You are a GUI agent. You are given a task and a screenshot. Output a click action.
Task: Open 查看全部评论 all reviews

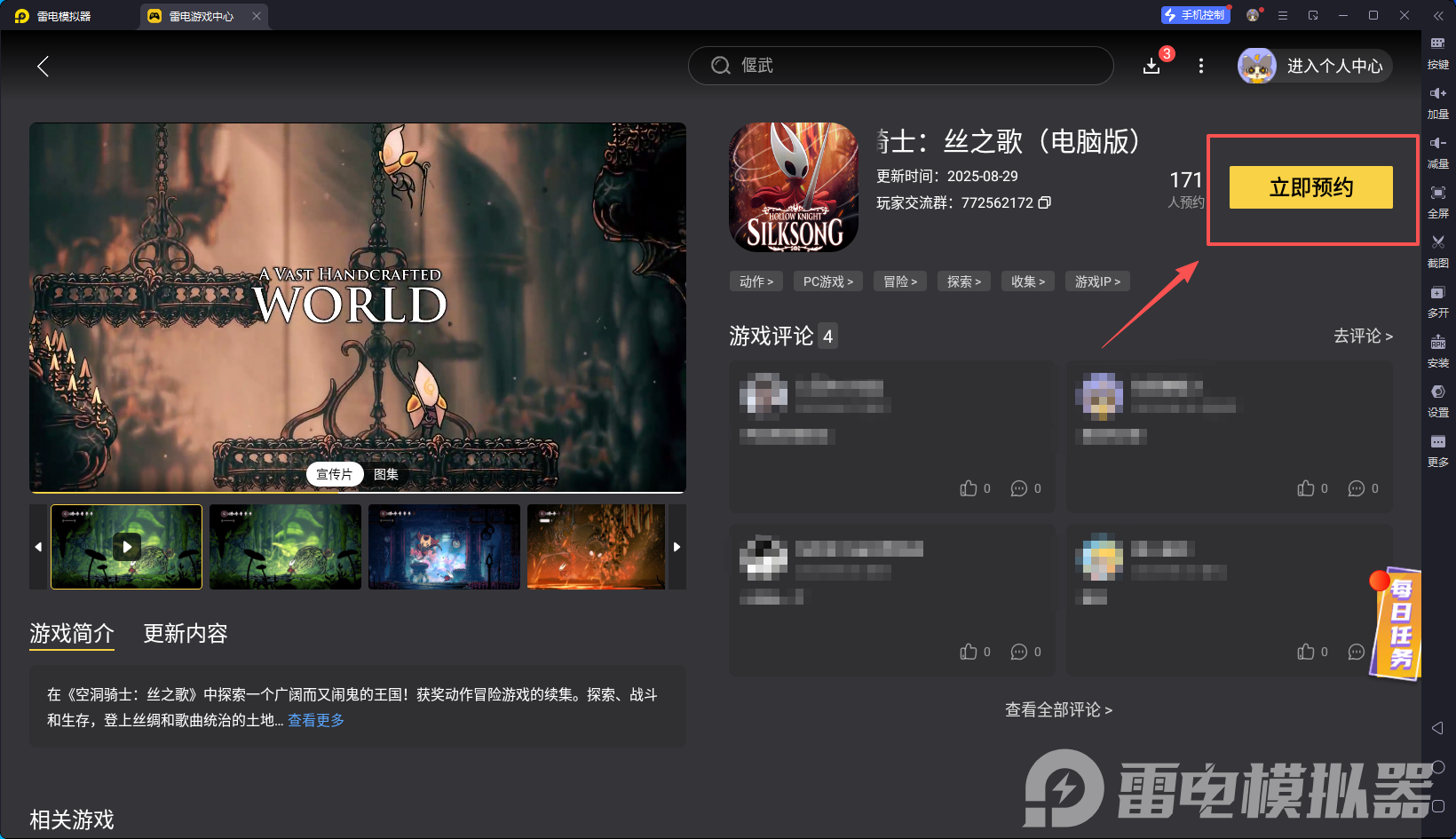(1058, 709)
